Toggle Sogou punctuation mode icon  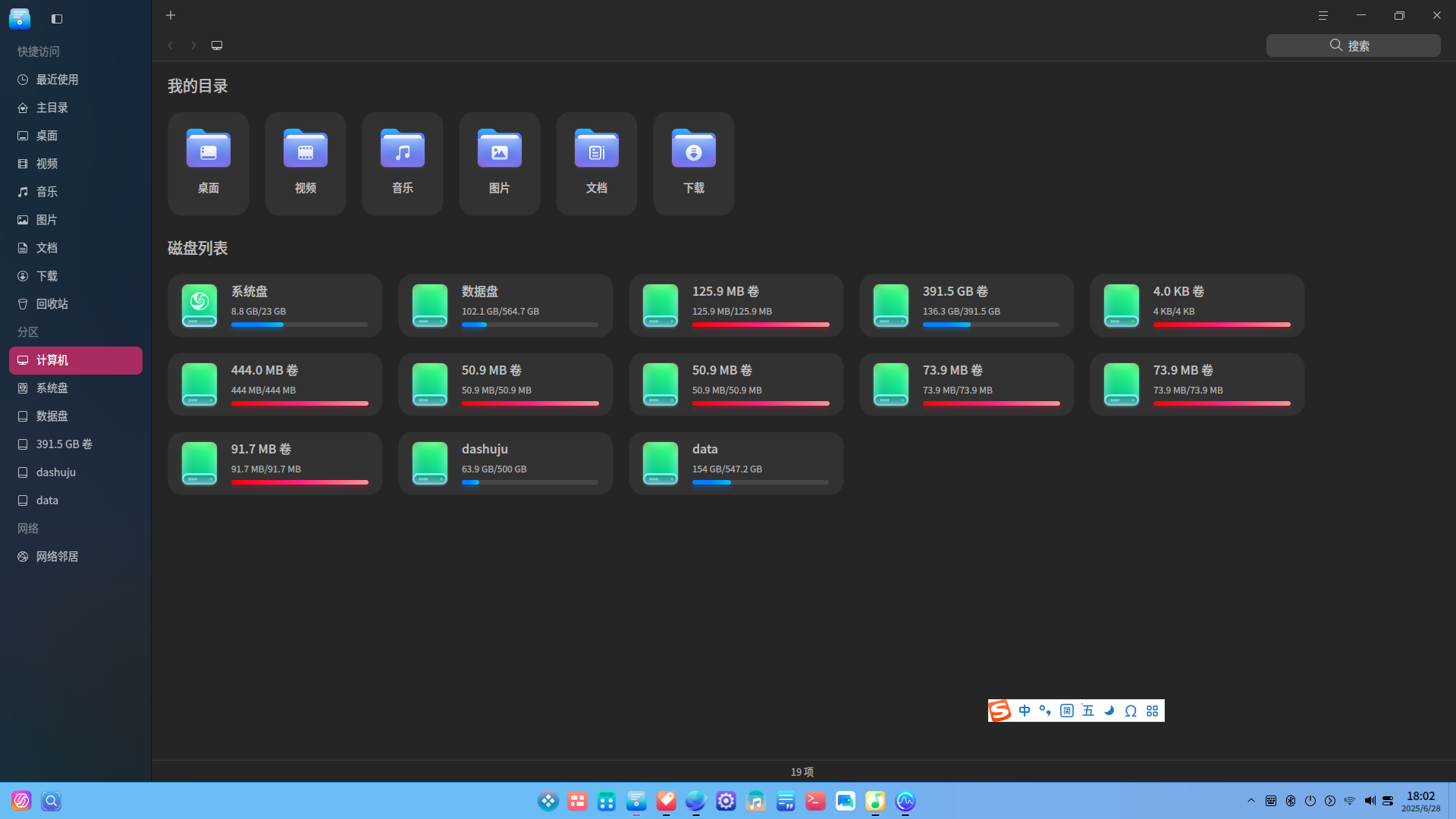point(1045,711)
